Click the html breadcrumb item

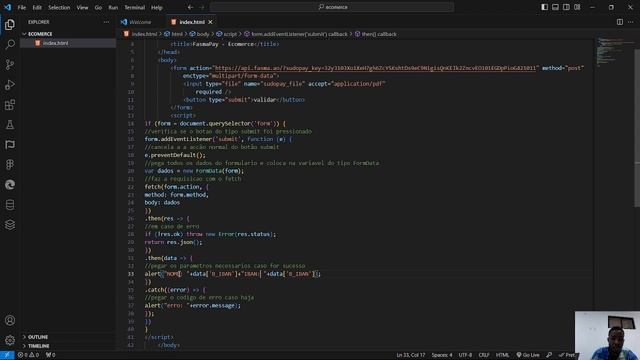(x=173, y=34)
